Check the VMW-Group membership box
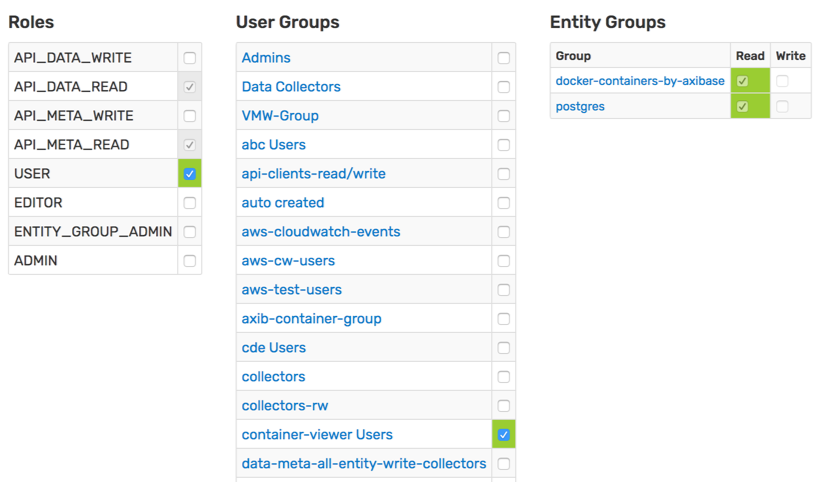The image size is (819, 482). [x=504, y=116]
